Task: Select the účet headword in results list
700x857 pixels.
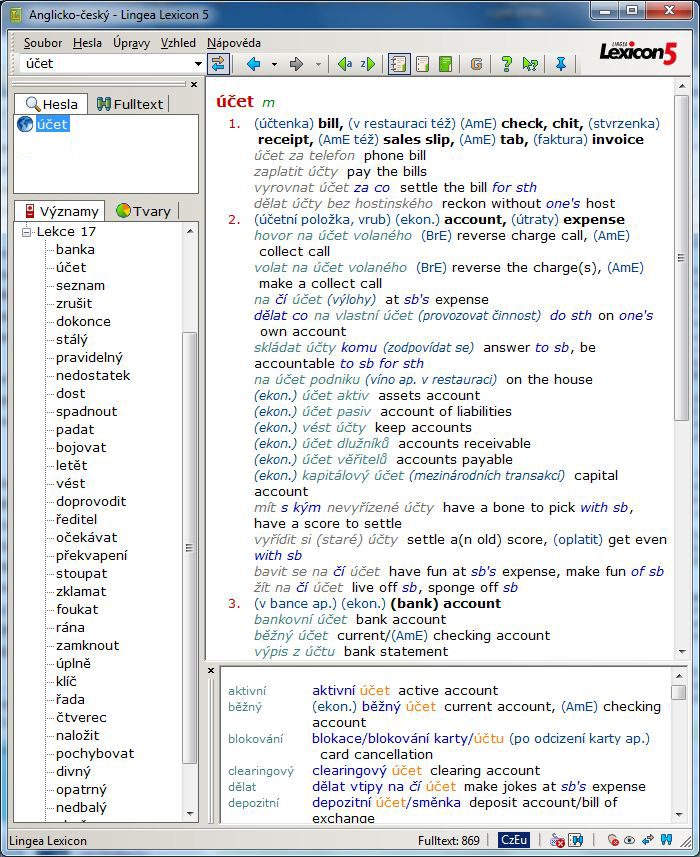Action: click(52, 124)
